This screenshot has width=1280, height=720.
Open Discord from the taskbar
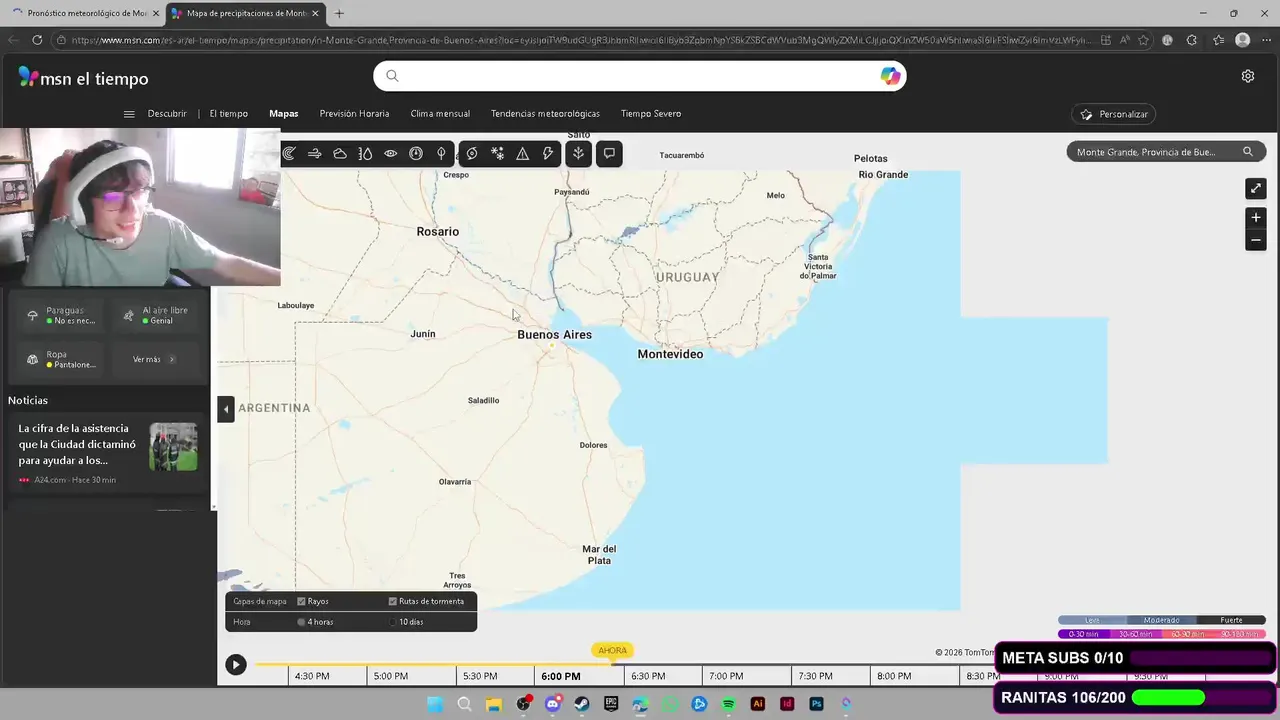[x=552, y=704]
